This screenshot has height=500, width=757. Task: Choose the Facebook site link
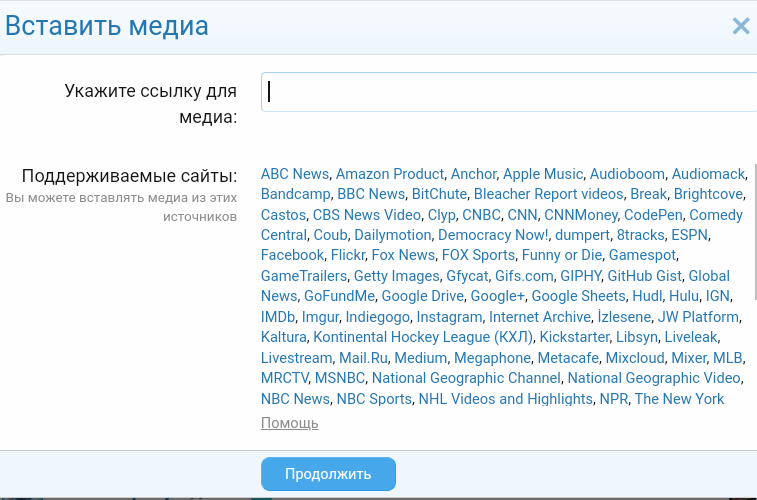pos(292,255)
